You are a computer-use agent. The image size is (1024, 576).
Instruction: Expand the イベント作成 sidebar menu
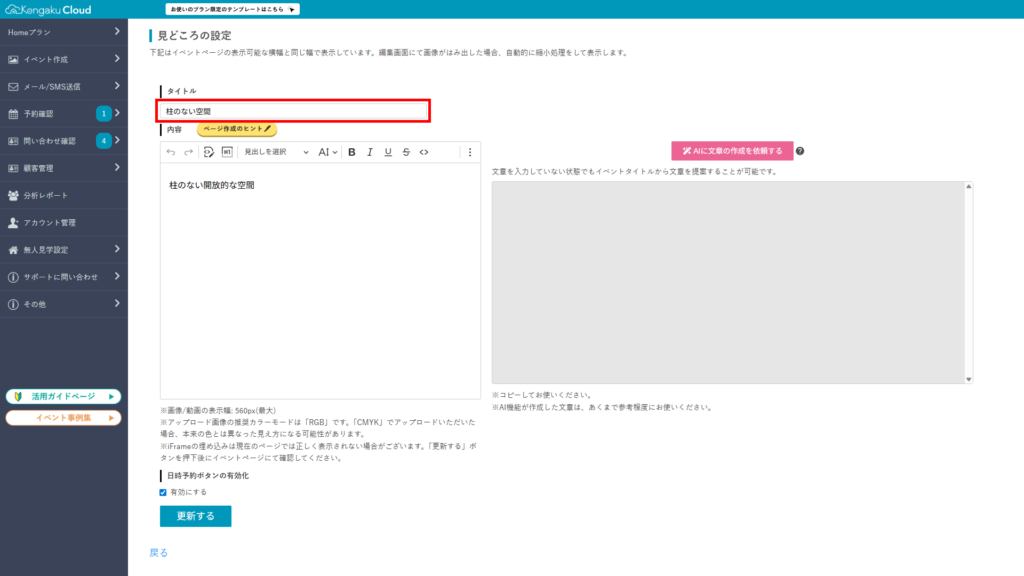point(64,59)
